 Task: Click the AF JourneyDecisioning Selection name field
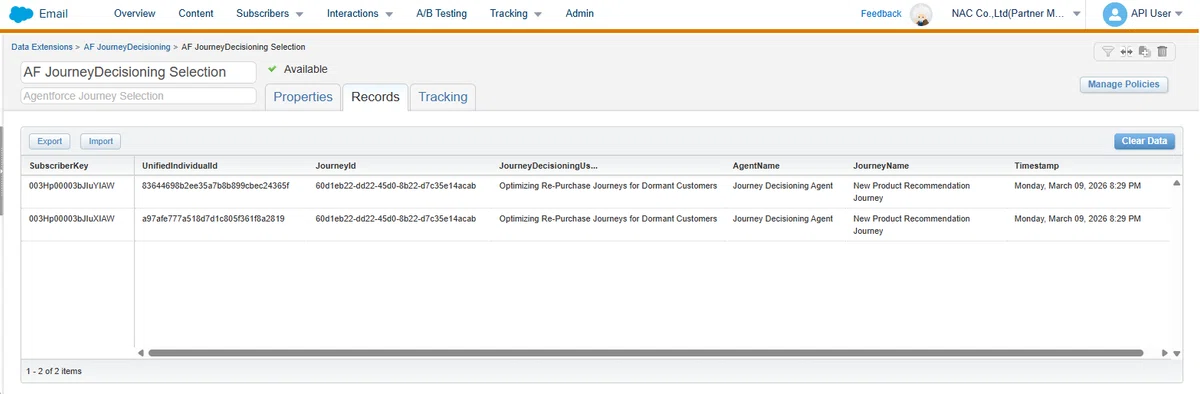click(x=139, y=72)
